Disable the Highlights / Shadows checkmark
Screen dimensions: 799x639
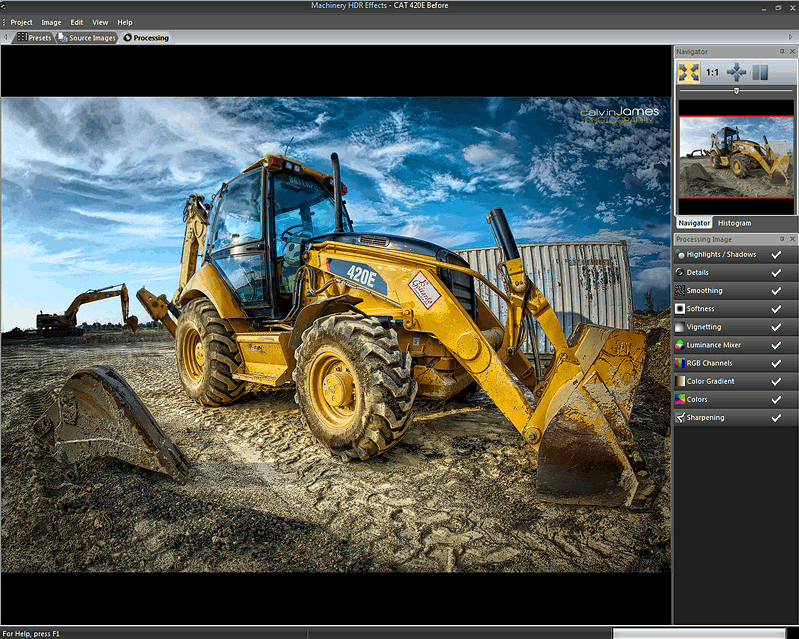tap(776, 255)
